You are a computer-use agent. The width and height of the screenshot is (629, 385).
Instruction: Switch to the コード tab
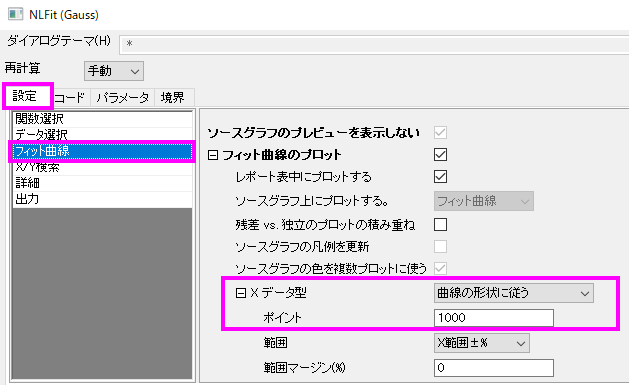[x=69, y=97]
